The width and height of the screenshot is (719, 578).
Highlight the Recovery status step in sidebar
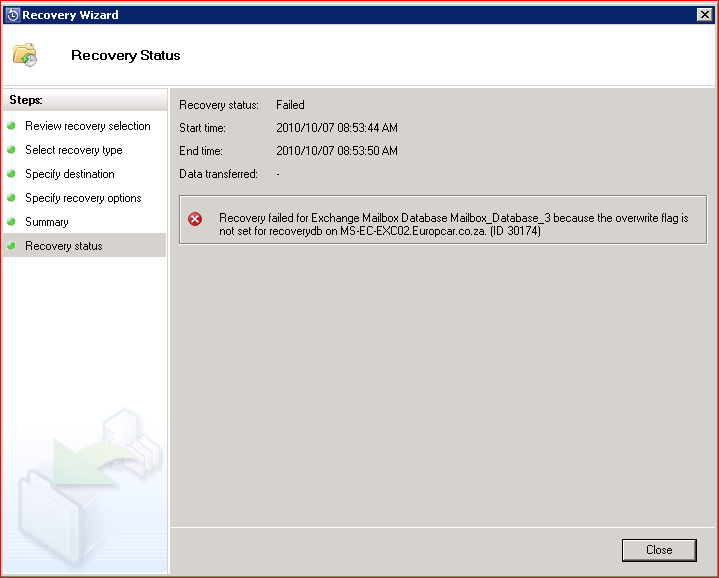point(64,246)
